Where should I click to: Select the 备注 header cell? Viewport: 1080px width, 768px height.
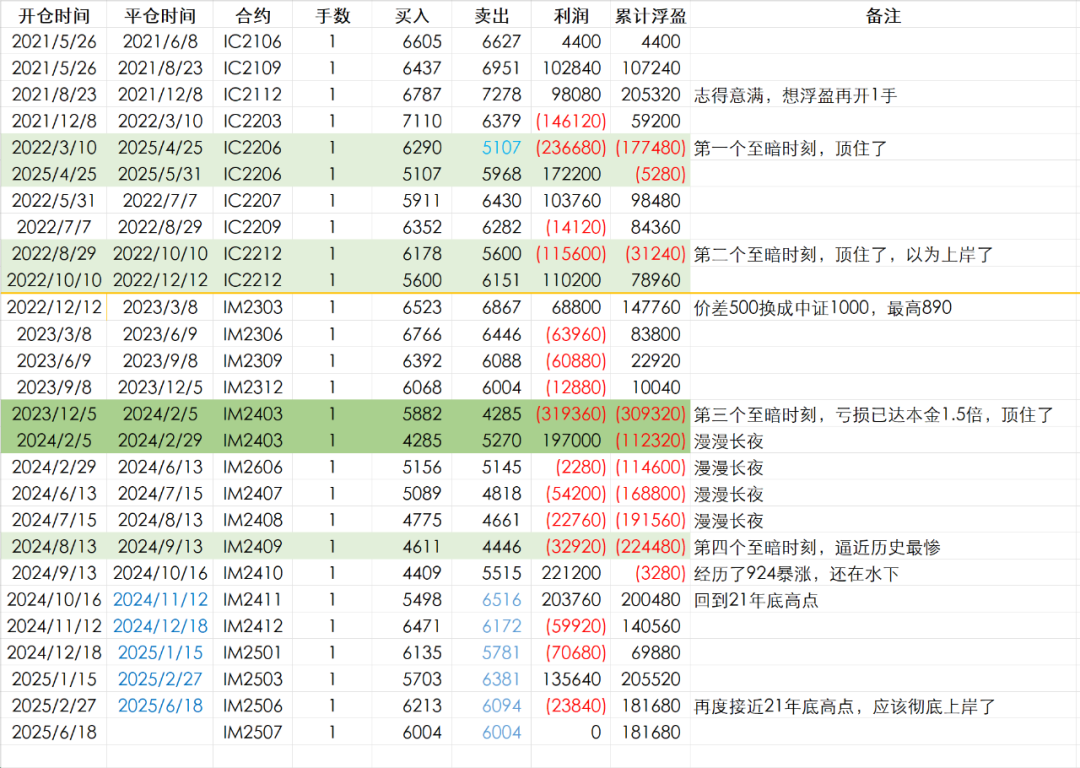point(883,16)
